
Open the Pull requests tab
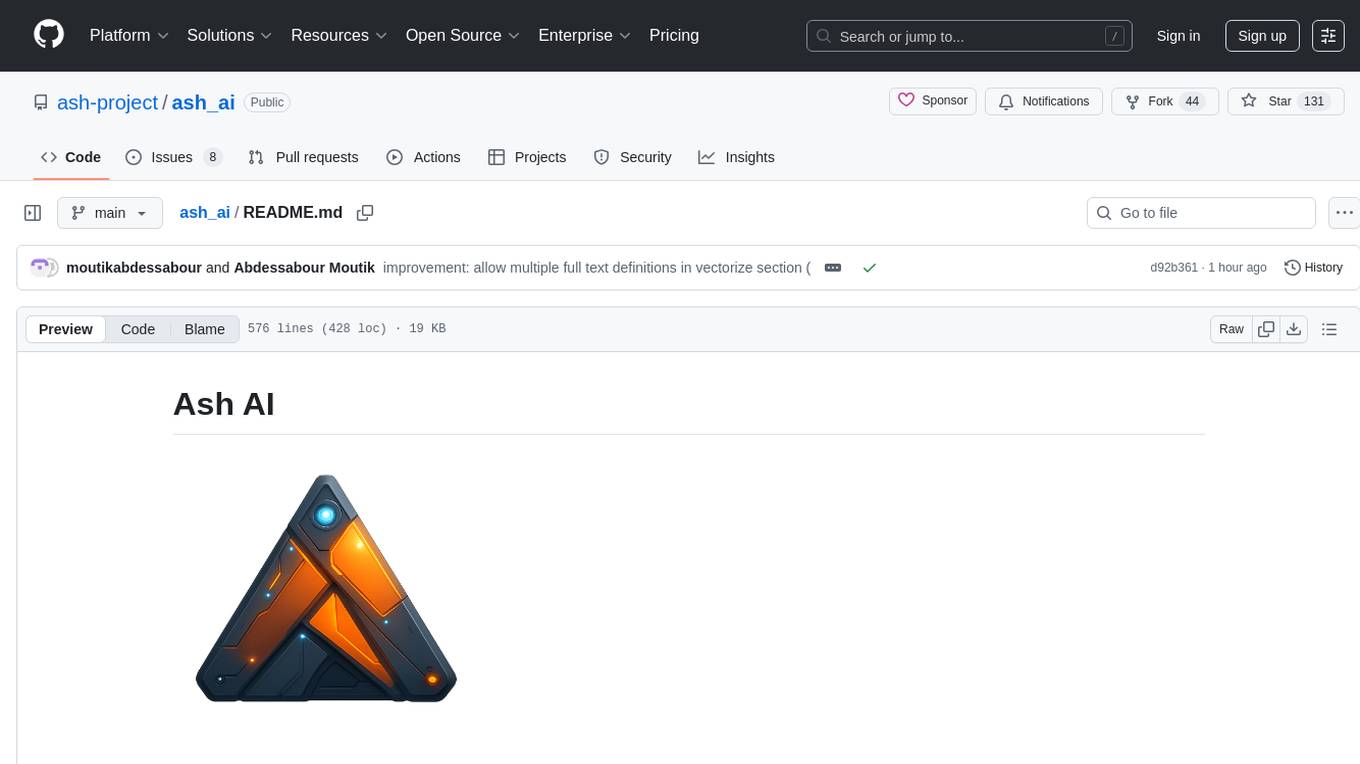tap(303, 157)
